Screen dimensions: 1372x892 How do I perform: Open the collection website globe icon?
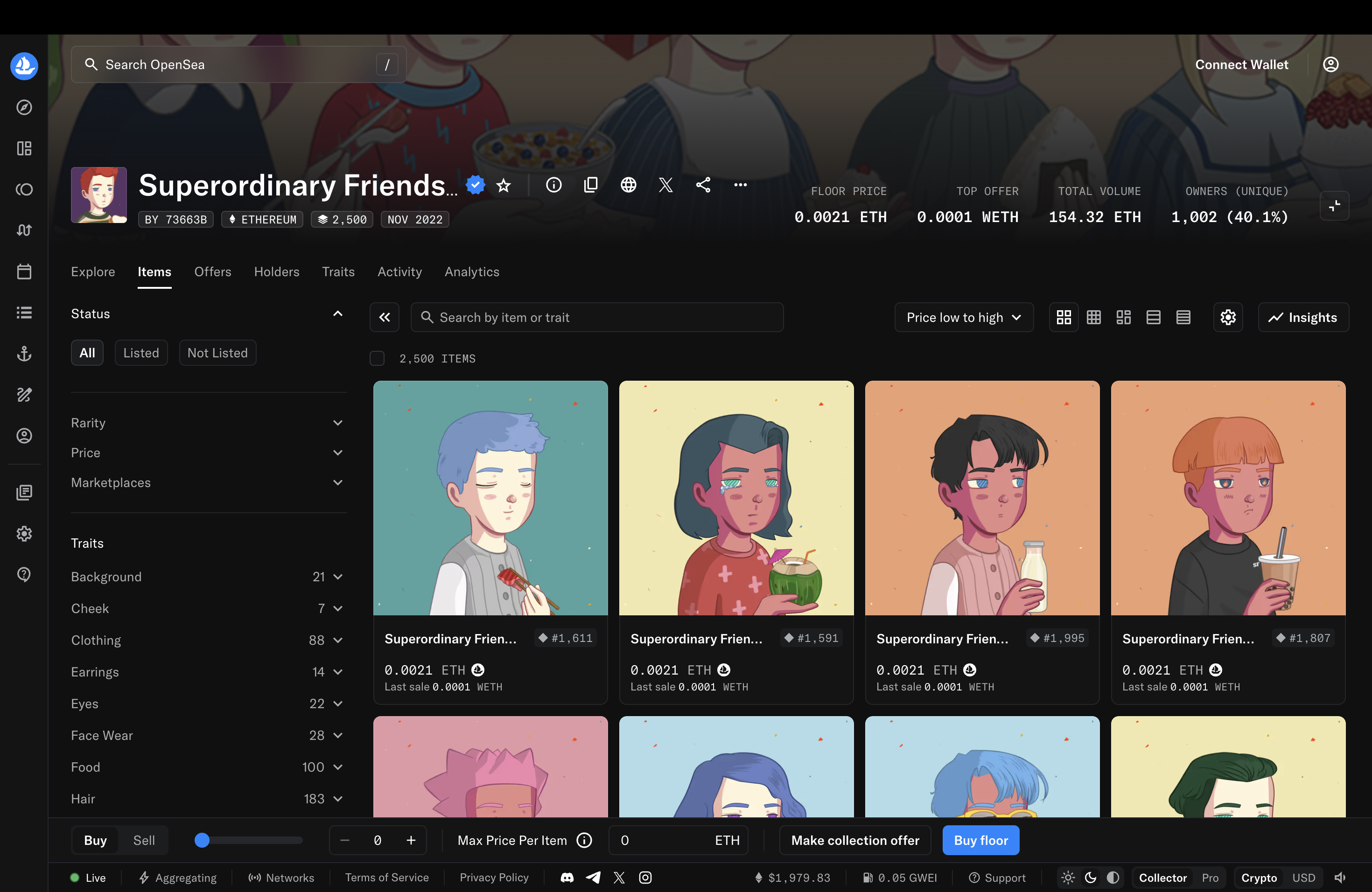click(628, 185)
